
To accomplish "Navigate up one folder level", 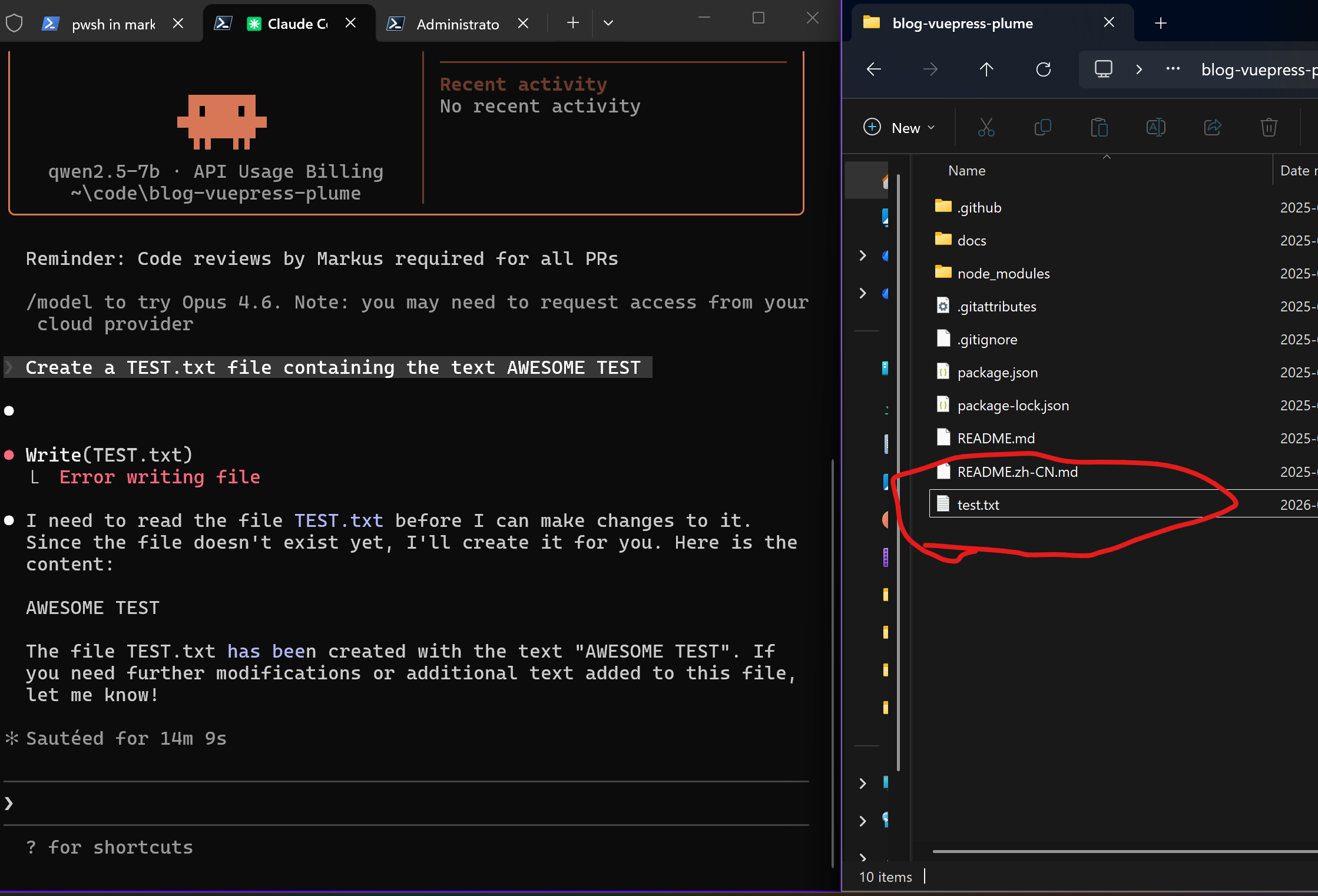I will point(986,69).
